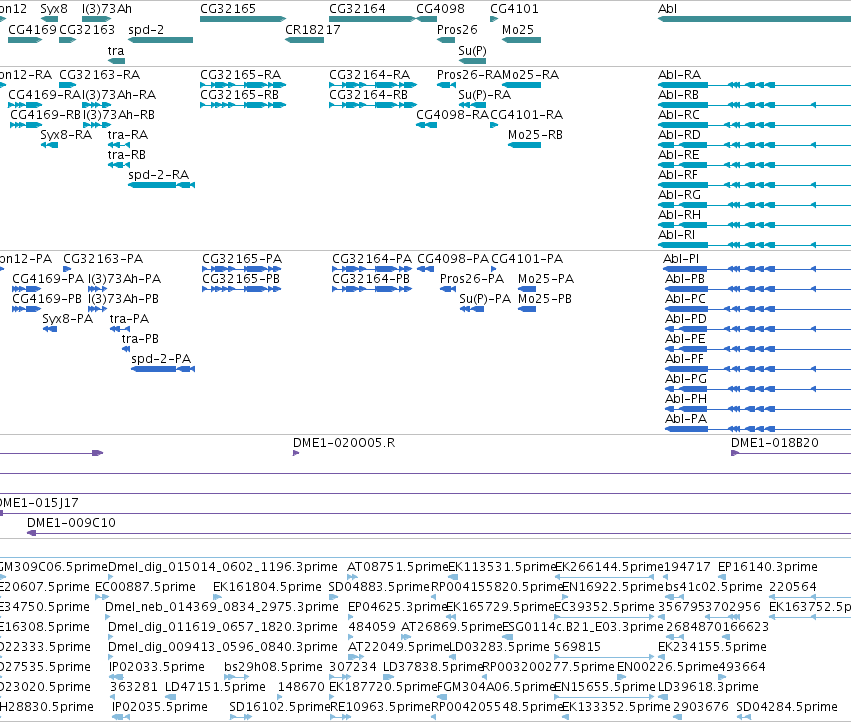
Task: Click the CG4101-RA transcript label
Action: [526, 115]
